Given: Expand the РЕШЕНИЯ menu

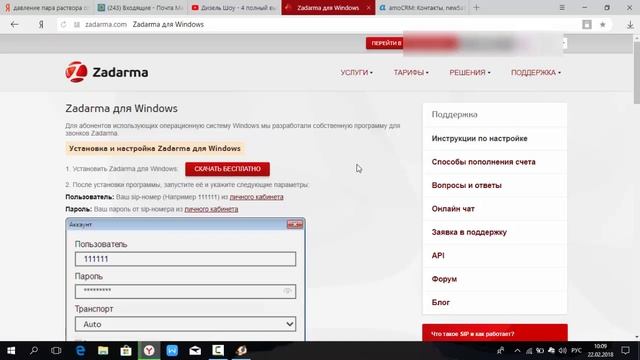Looking at the screenshot, I should pyautogui.click(x=470, y=73).
